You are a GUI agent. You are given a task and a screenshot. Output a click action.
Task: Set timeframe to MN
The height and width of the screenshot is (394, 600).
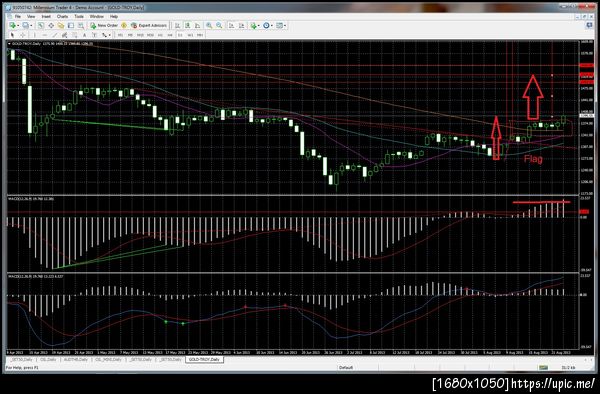(x=200, y=35)
